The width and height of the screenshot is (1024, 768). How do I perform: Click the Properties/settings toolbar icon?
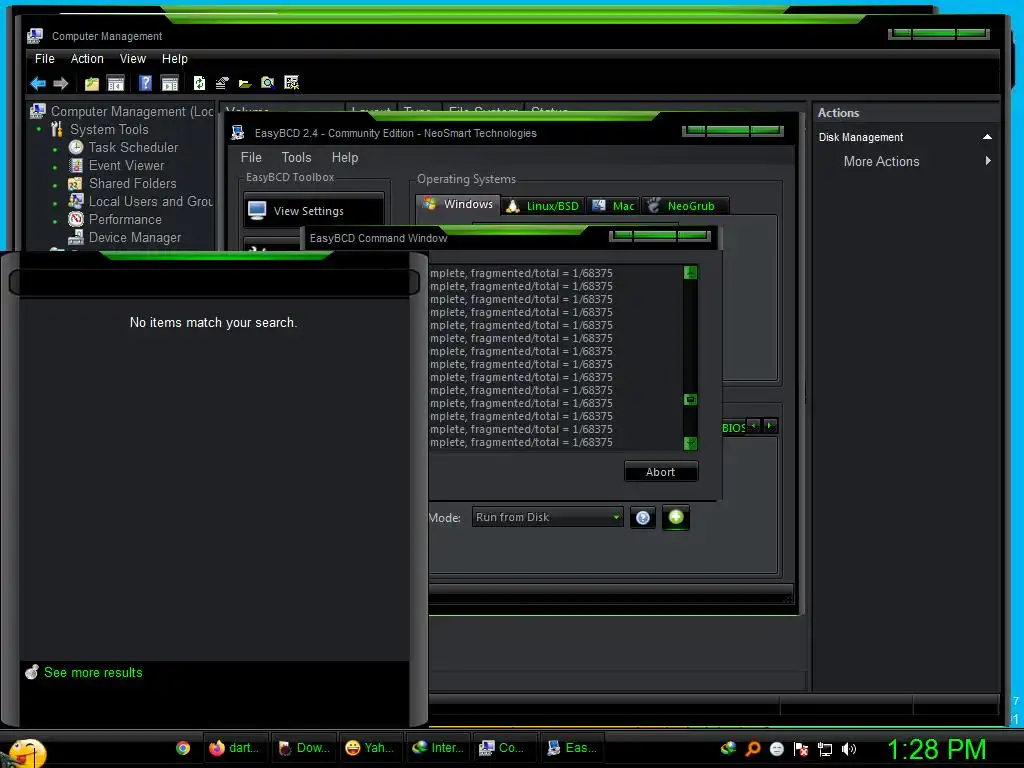(222, 83)
